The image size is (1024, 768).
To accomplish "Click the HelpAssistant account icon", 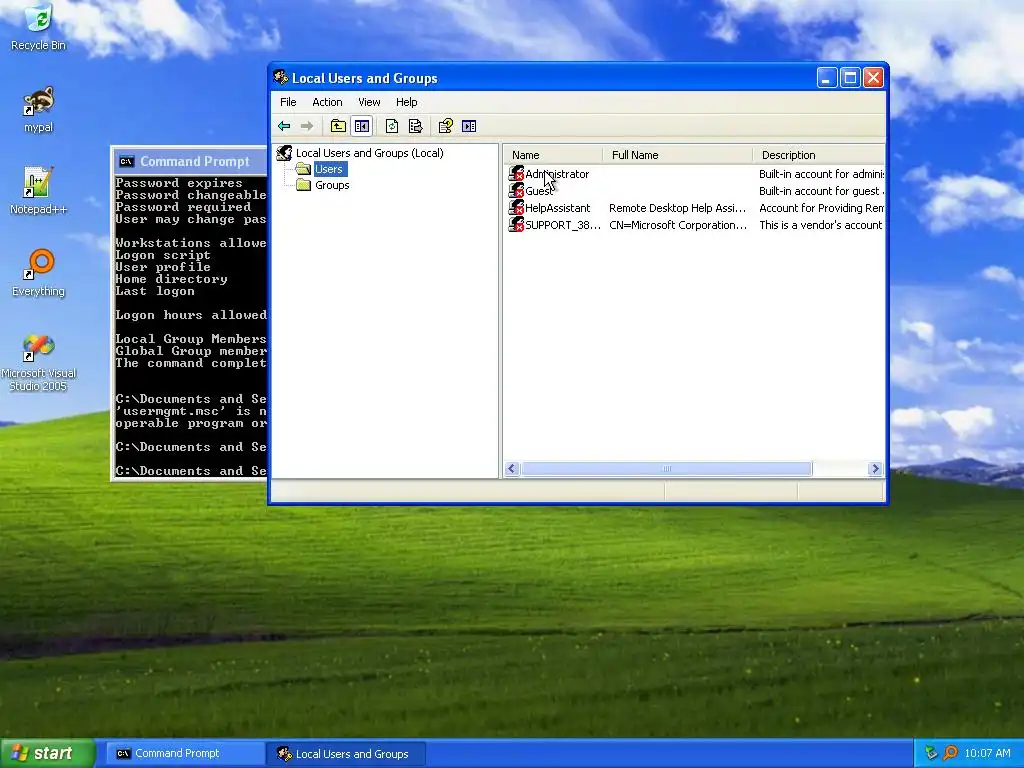I will (x=516, y=208).
